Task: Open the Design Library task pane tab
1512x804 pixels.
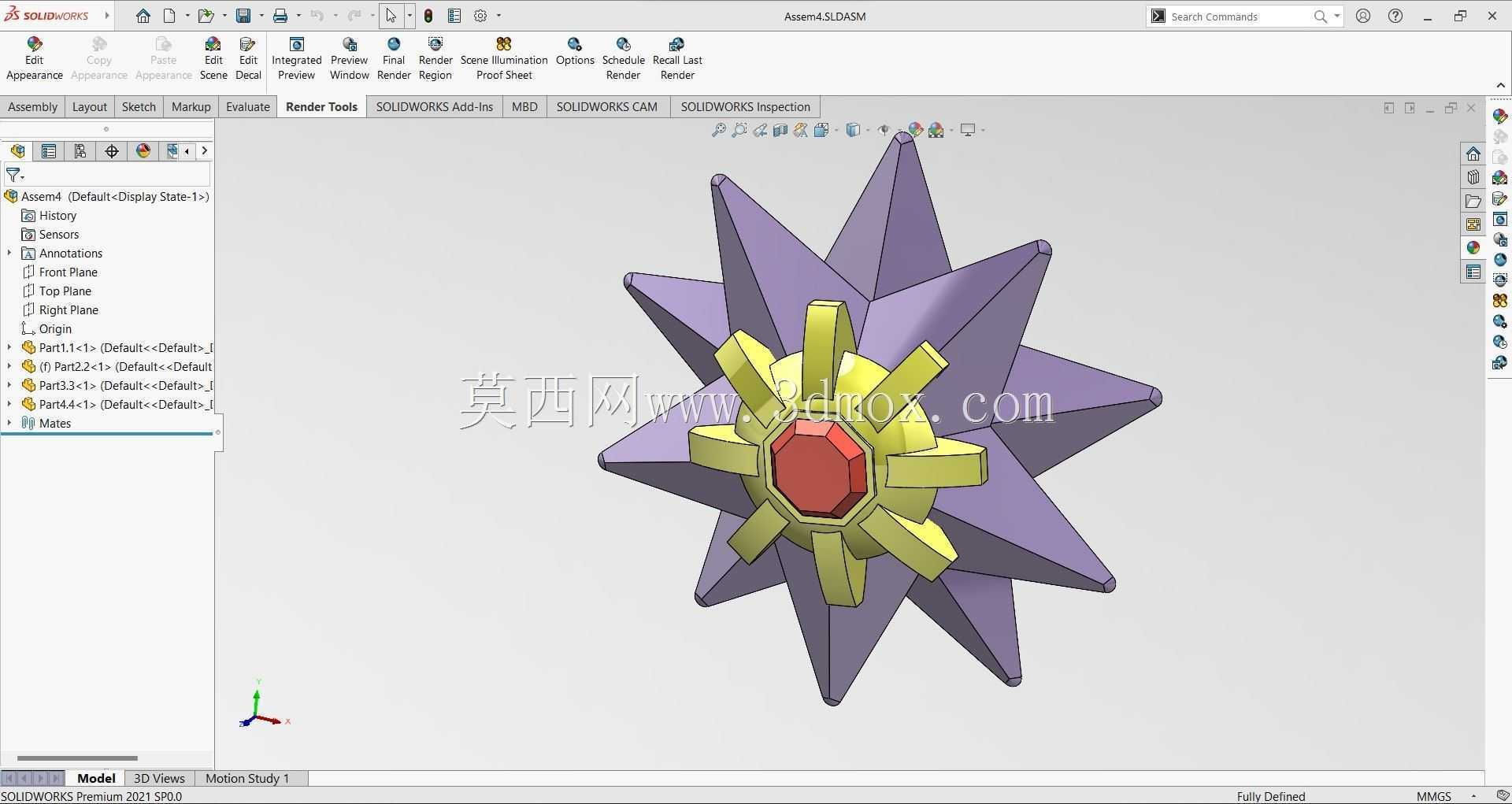Action: [x=1473, y=177]
